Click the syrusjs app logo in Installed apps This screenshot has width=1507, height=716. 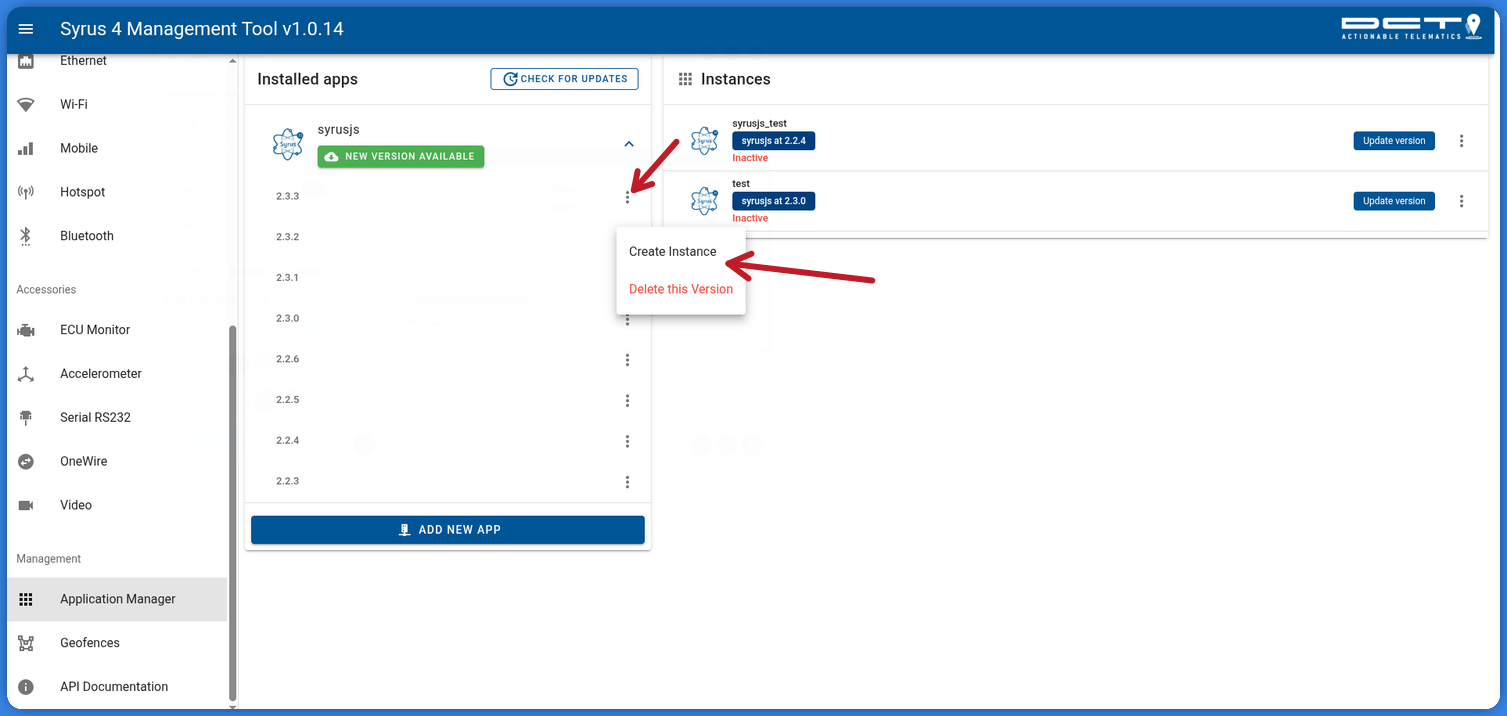288,144
